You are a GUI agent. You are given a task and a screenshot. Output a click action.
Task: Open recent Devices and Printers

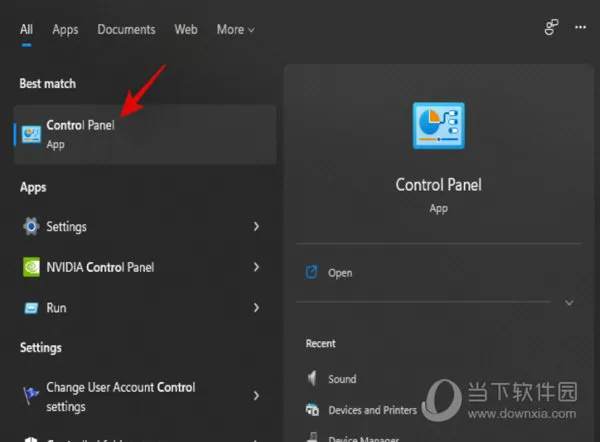(372, 410)
